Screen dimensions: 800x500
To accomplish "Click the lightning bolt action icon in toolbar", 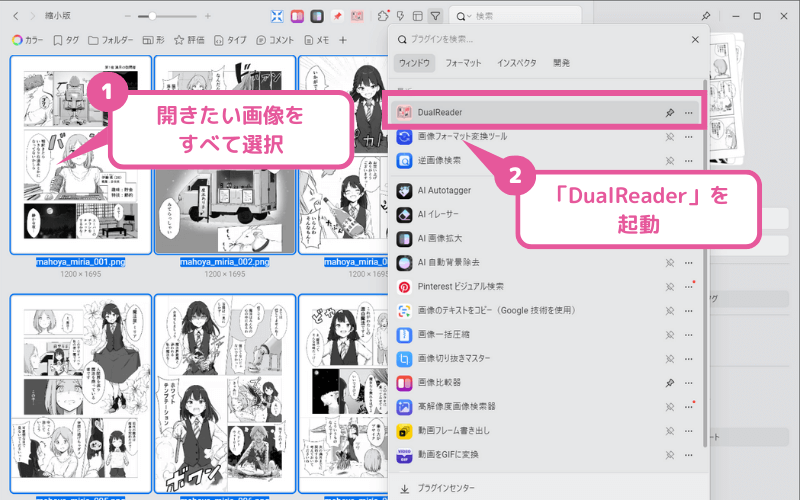I will 401,16.
